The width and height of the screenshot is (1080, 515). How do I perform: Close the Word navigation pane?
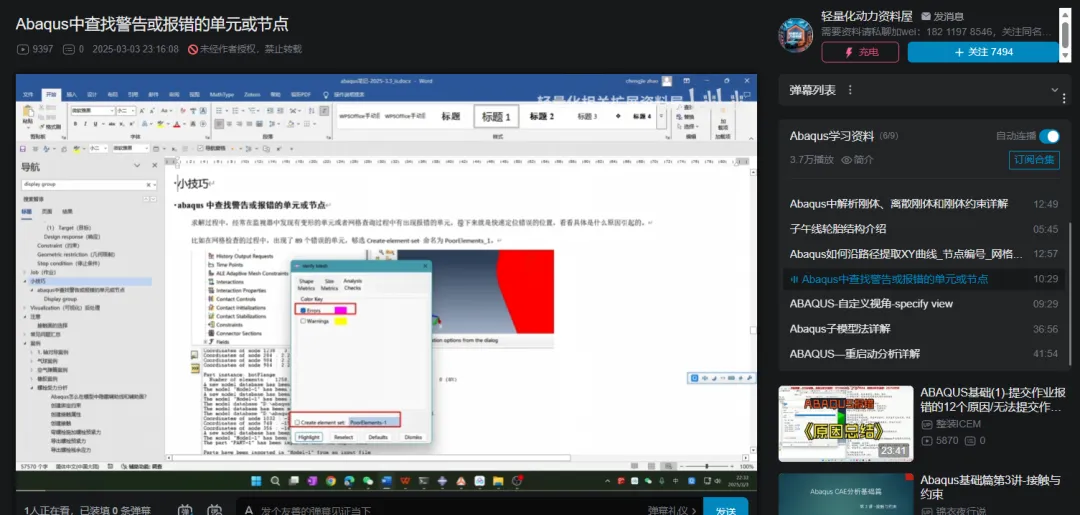154,166
